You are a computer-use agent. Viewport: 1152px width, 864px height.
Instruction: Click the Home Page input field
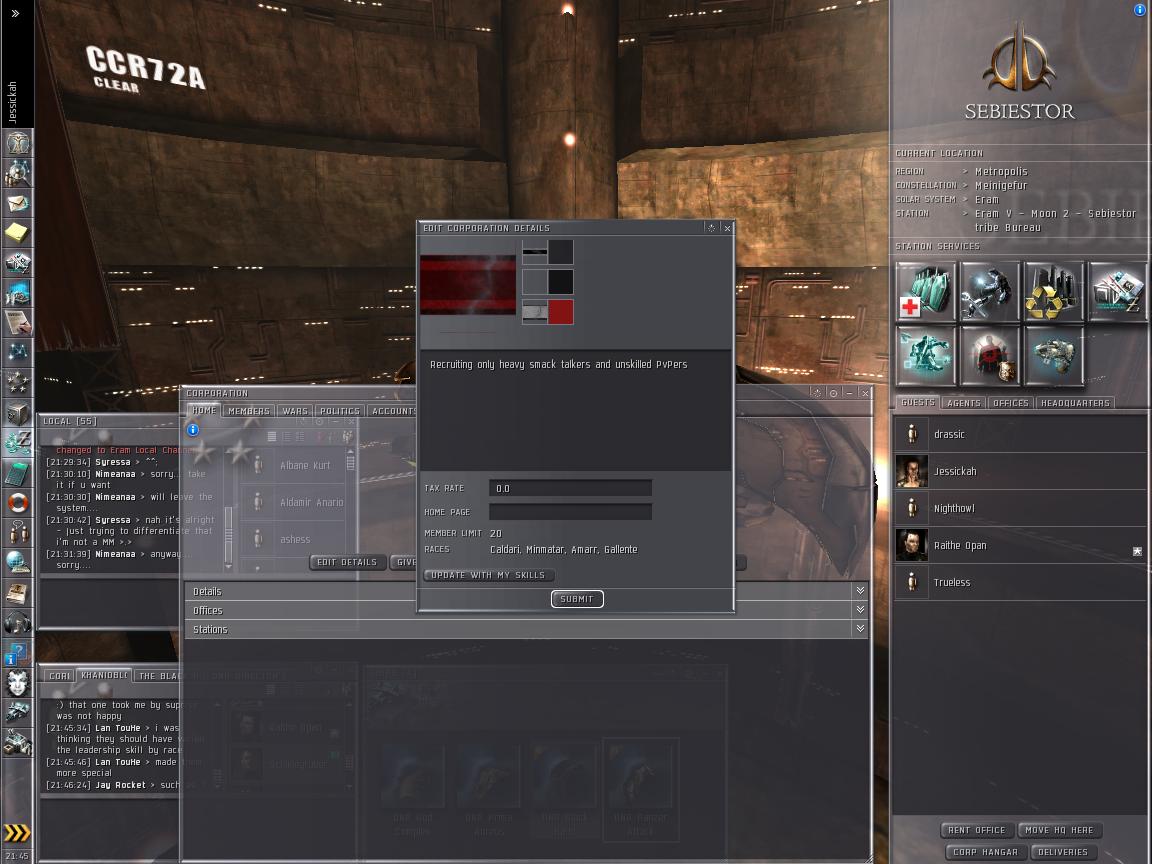coord(570,511)
